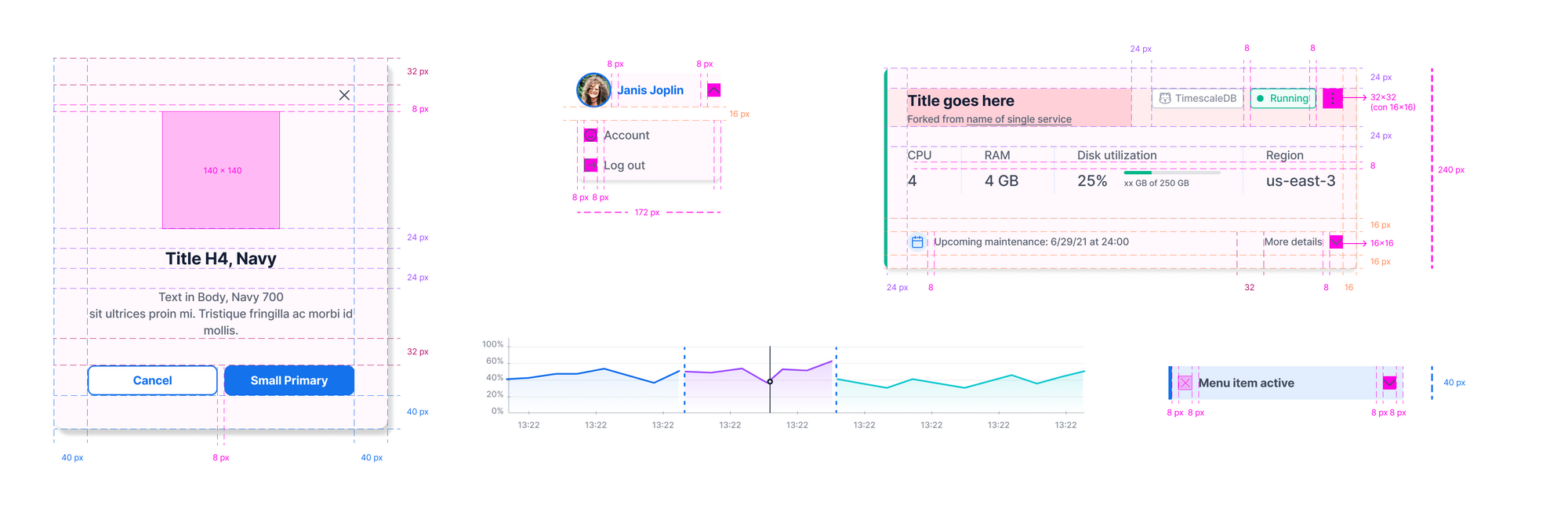Click the TimescaleDB tiger icon badge
Viewport: 1568px width, 523px height.
(1165, 99)
